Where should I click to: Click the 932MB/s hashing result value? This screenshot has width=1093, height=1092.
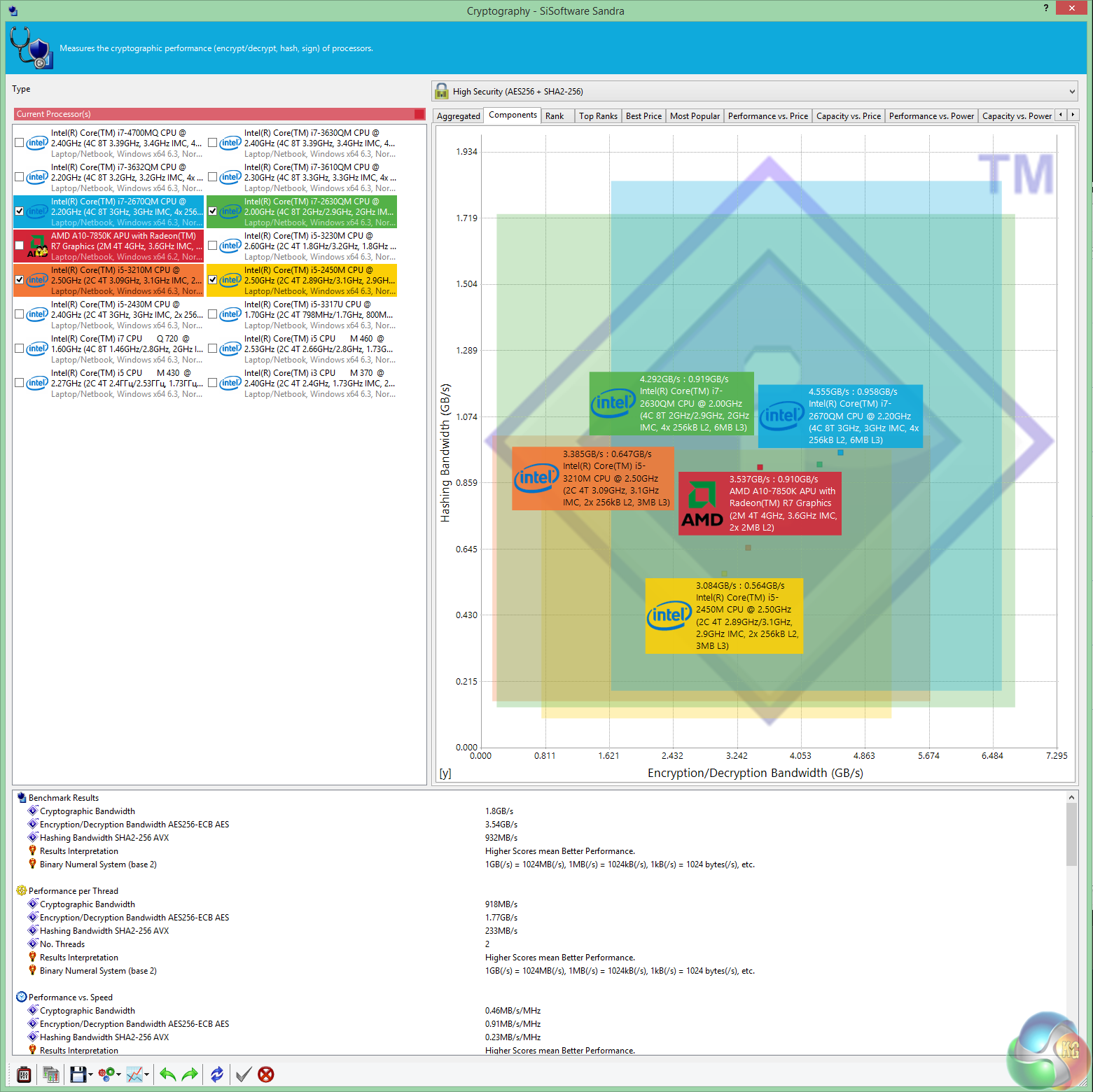pyautogui.click(x=501, y=837)
